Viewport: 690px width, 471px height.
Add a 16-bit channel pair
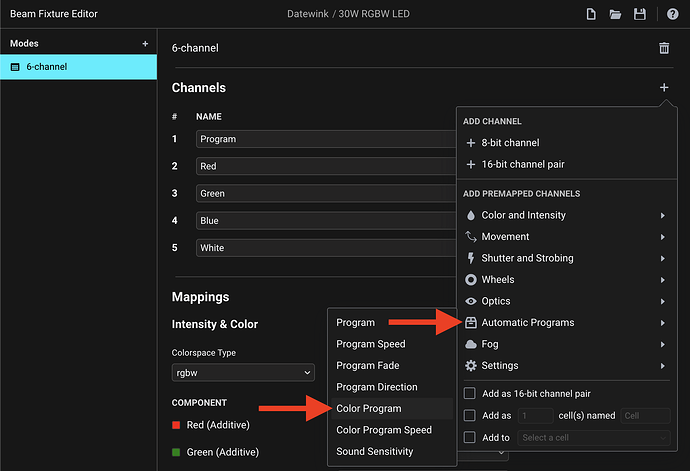point(518,164)
